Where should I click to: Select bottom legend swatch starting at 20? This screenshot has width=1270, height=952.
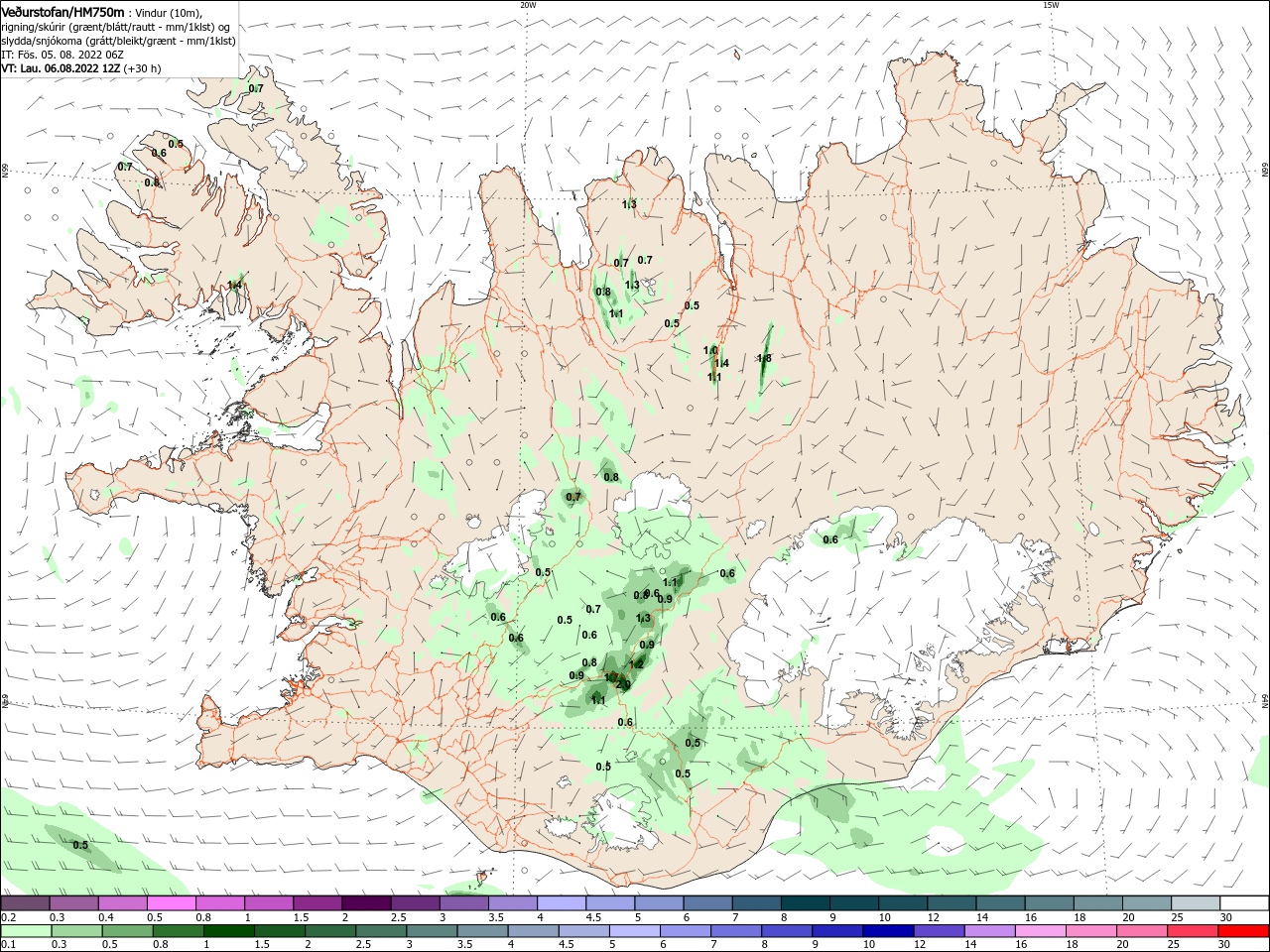point(1141,931)
